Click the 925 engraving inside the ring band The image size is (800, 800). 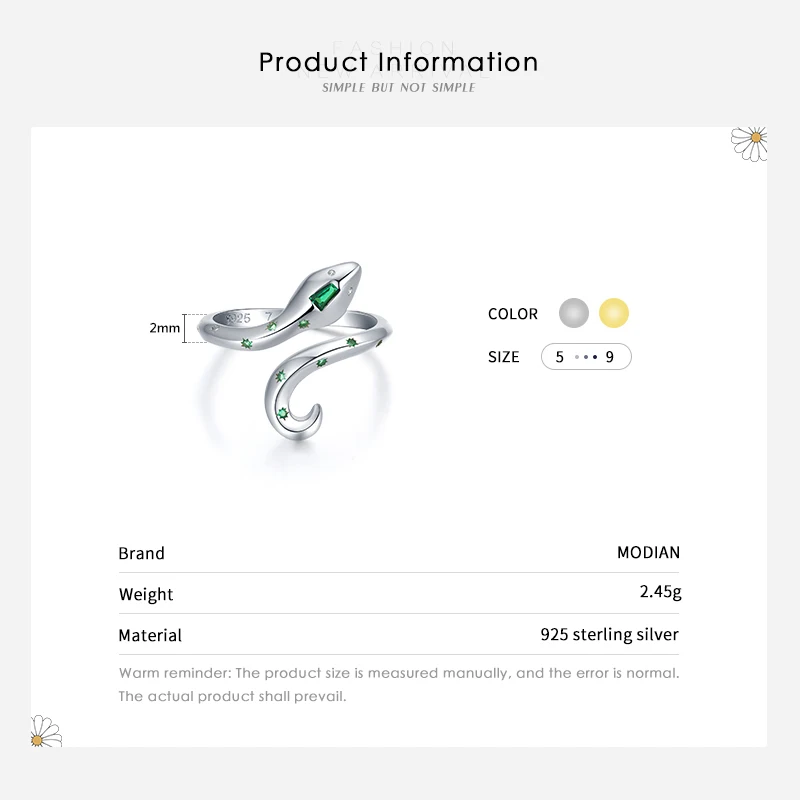point(238,318)
